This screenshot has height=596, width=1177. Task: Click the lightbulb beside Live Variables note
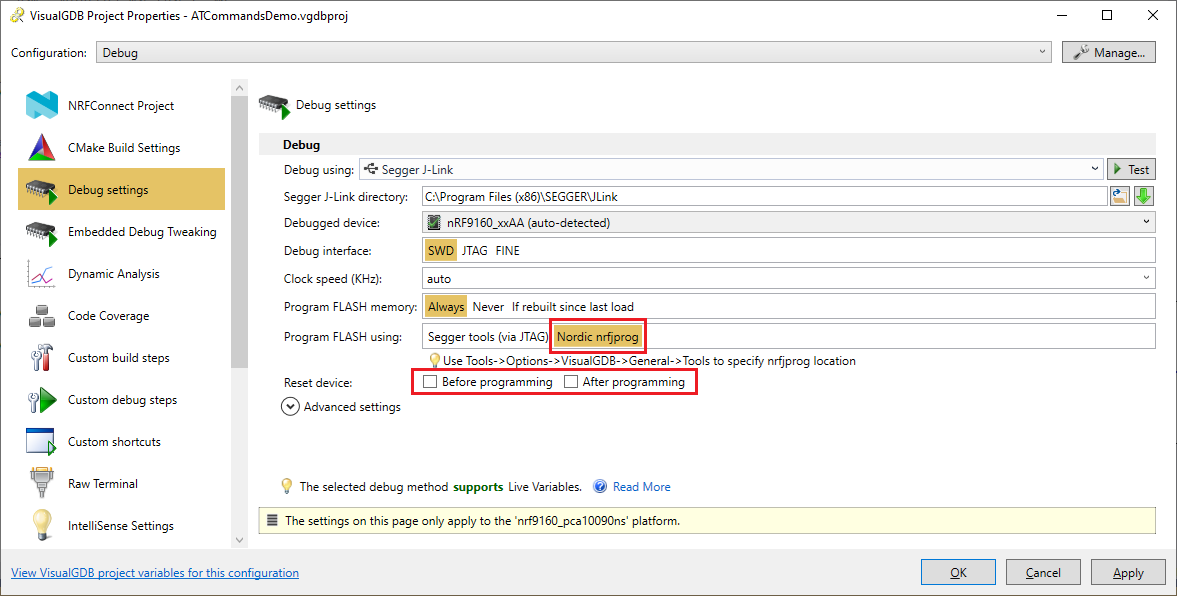click(287, 486)
